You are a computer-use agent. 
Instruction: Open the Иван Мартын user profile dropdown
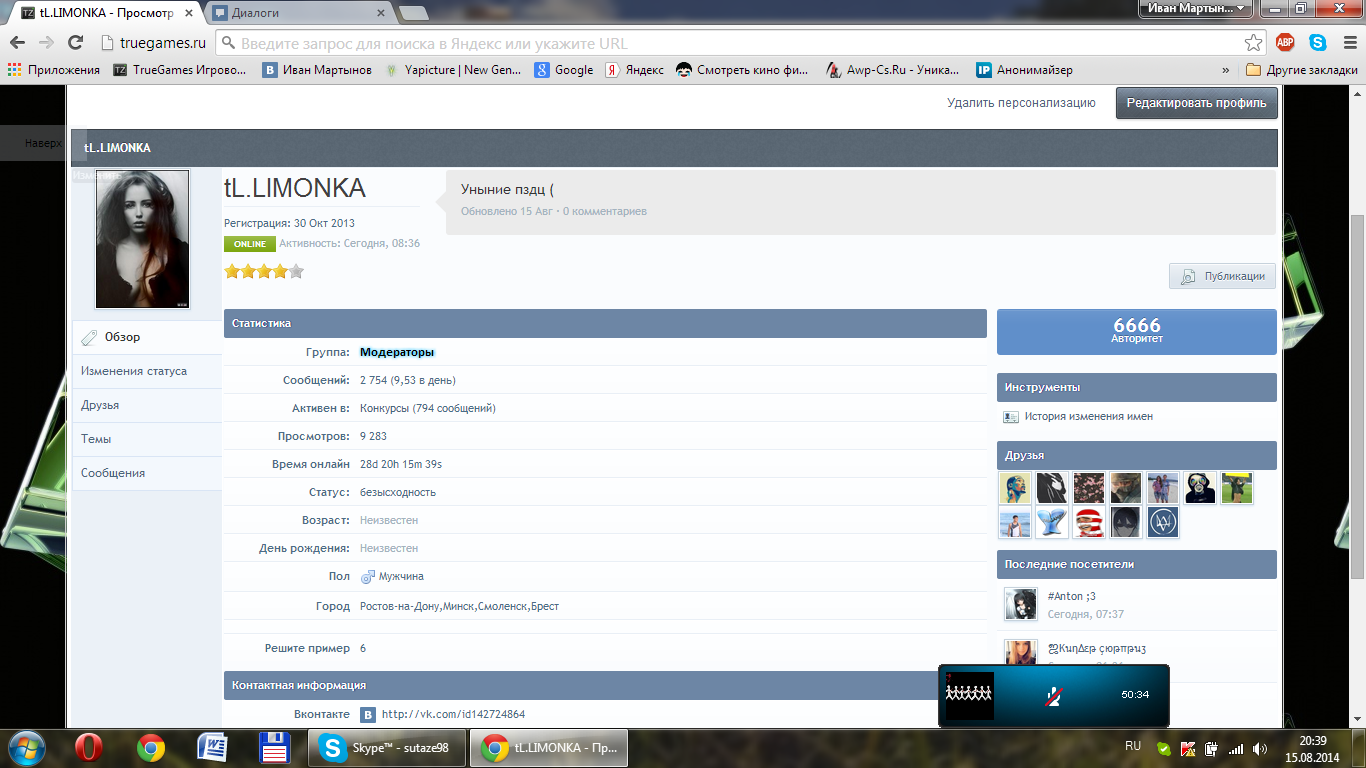tap(1195, 9)
